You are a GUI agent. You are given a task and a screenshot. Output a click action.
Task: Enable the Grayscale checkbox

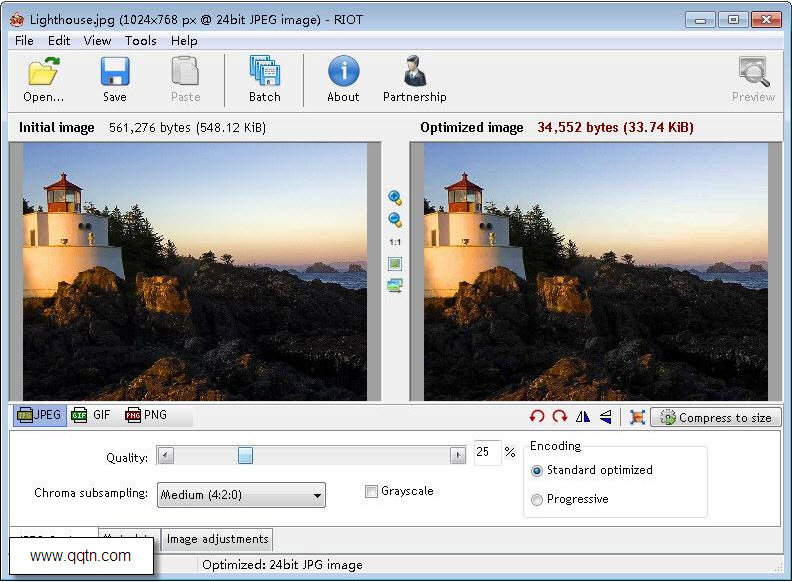[x=371, y=491]
